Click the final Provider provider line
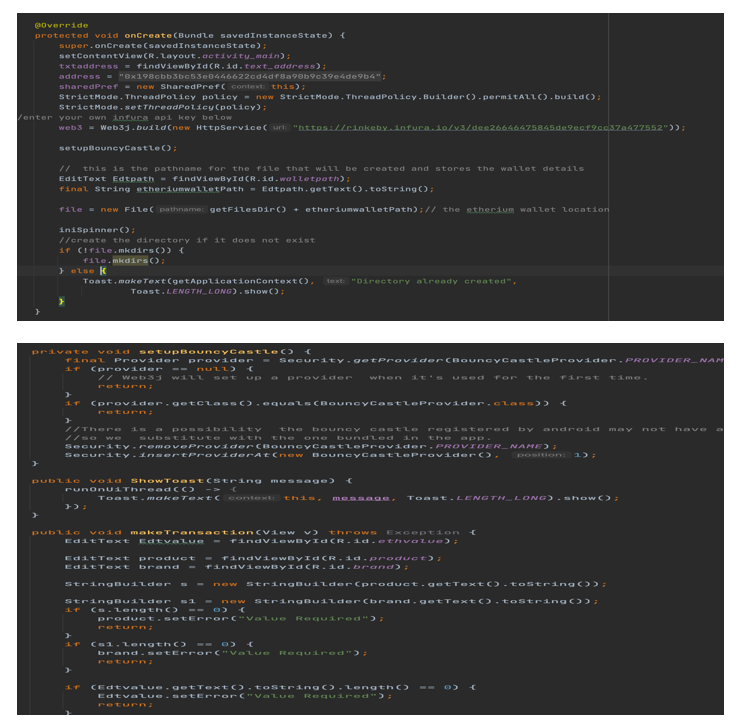 click(x=394, y=361)
